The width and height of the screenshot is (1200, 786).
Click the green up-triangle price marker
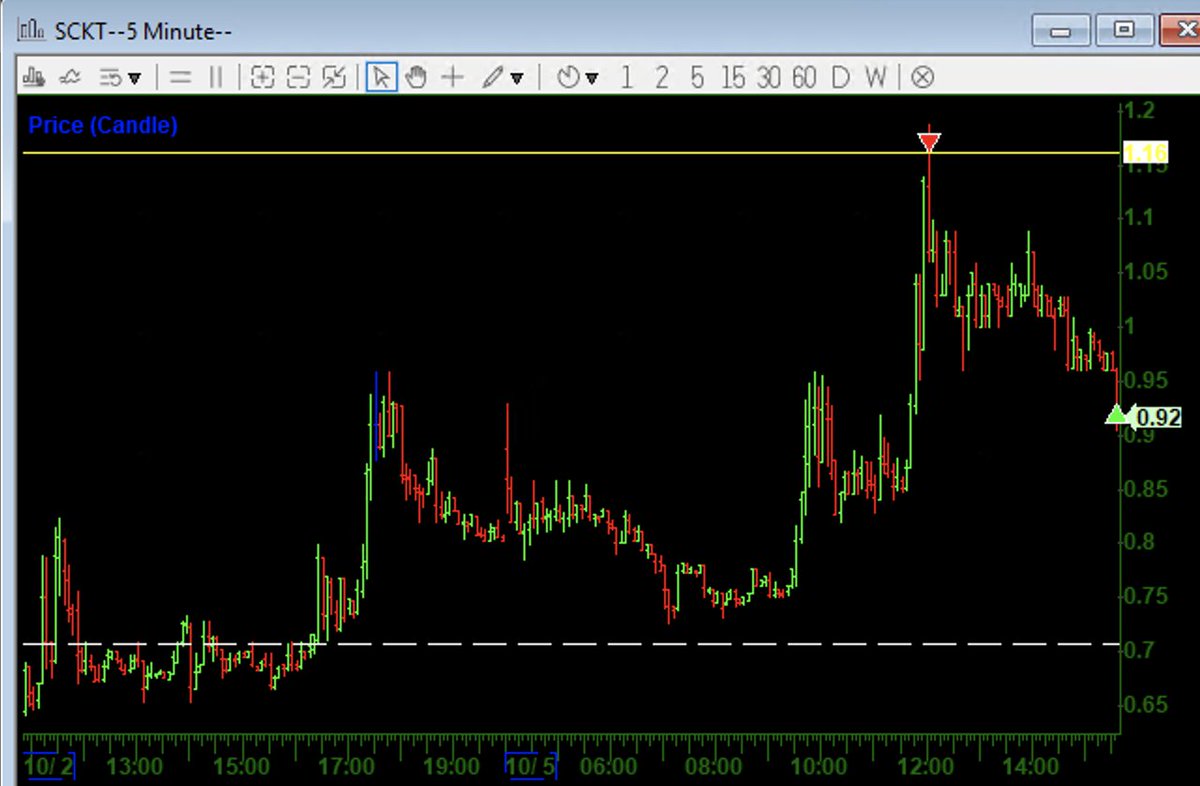[x=1116, y=414]
